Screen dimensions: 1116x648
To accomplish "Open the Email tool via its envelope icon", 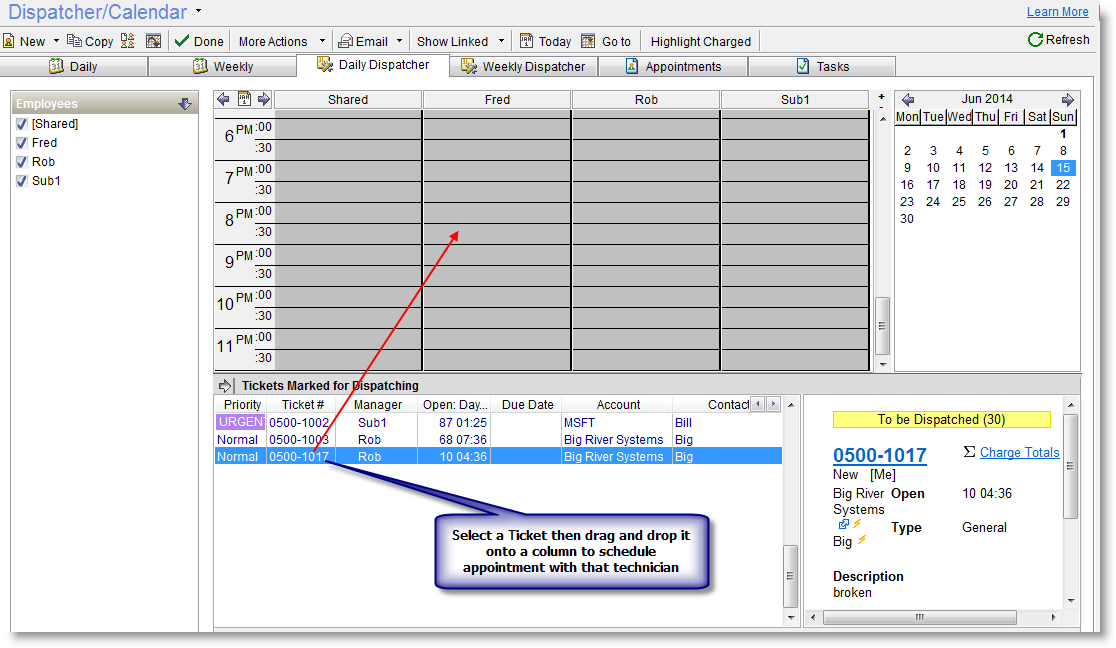I will [x=348, y=41].
